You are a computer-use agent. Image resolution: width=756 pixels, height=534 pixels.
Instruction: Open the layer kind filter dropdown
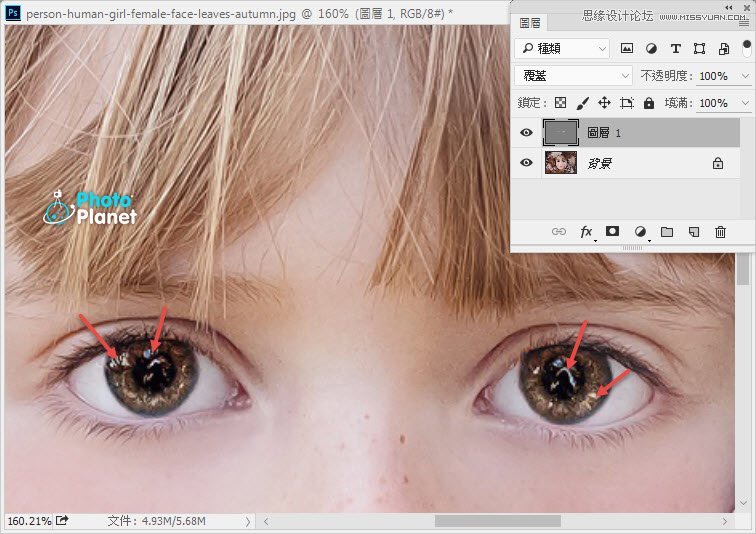(x=562, y=48)
